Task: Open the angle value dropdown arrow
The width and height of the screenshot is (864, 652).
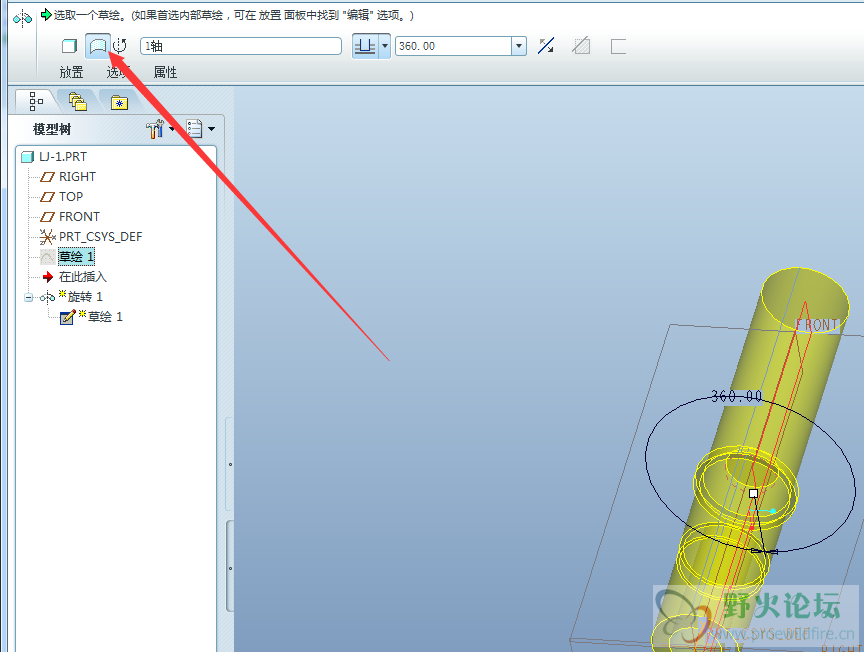Action: (519, 46)
